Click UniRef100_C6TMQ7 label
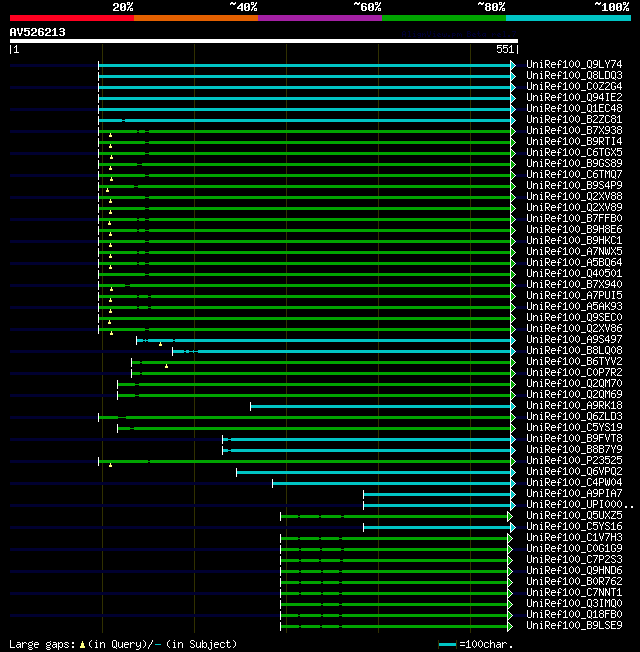 [x=574, y=175]
